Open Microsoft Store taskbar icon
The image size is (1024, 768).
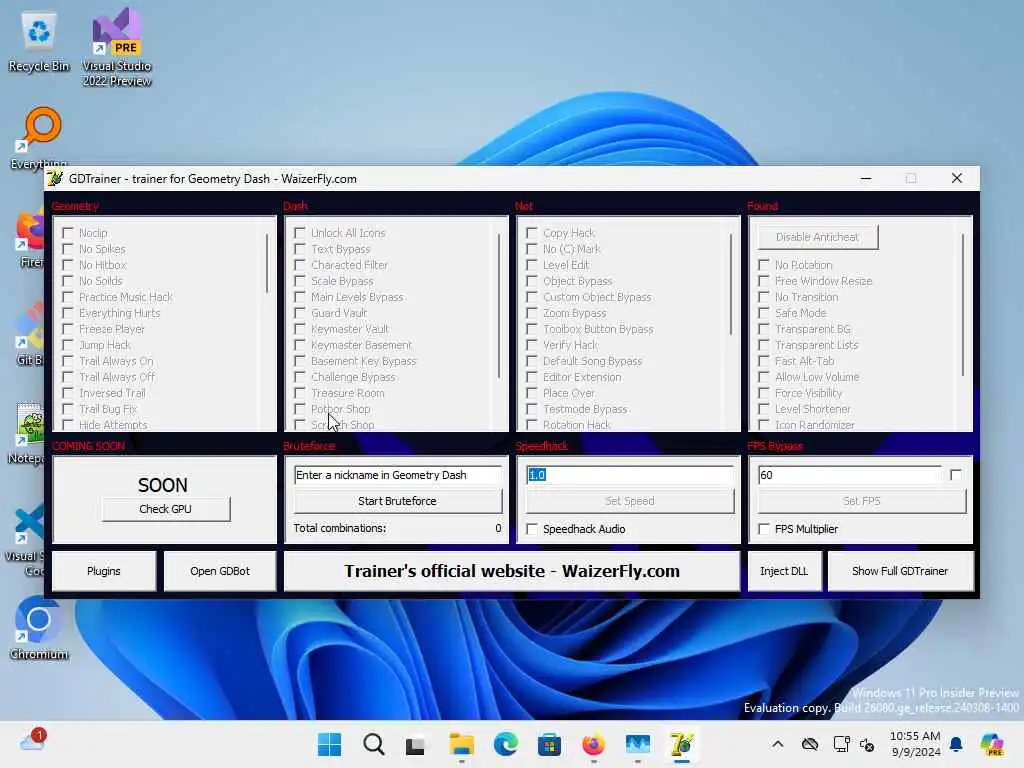point(549,744)
